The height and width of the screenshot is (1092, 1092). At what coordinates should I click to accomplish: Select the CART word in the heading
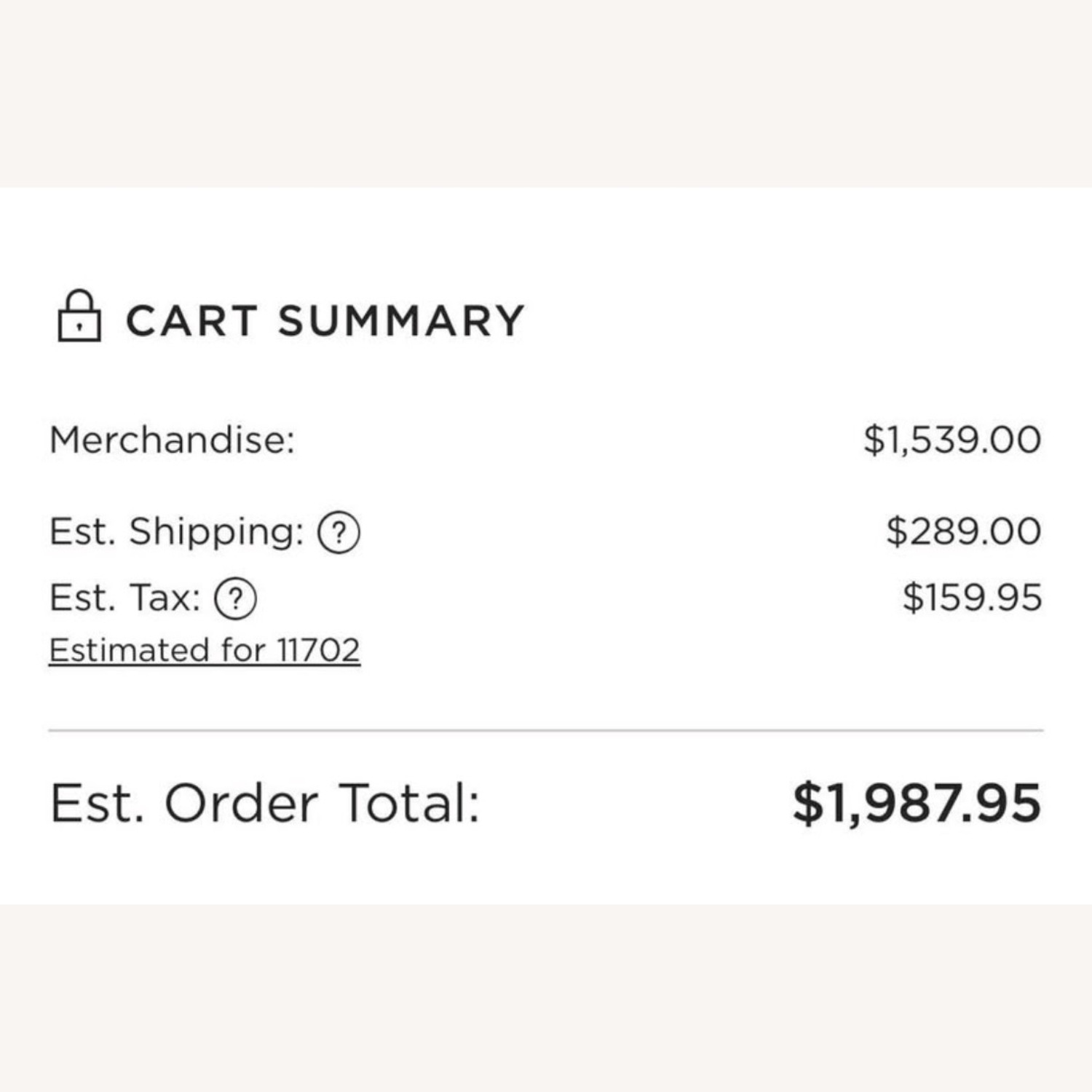pos(191,321)
